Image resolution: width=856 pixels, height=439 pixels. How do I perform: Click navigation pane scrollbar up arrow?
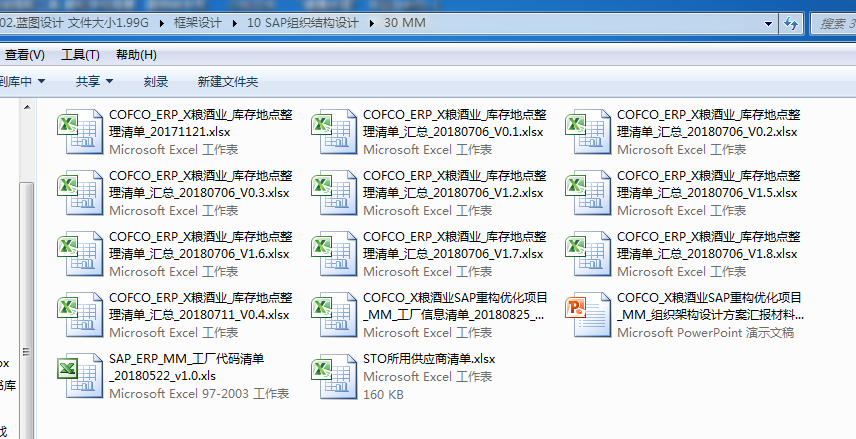coord(27,108)
